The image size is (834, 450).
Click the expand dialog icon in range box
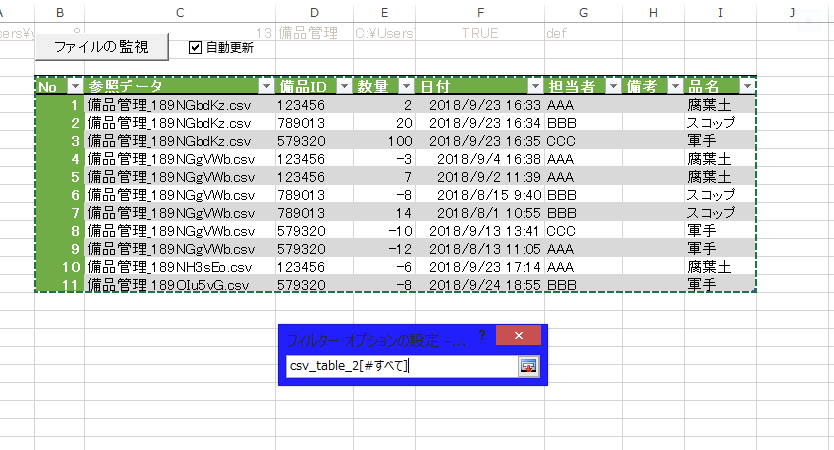tap(528, 366)
